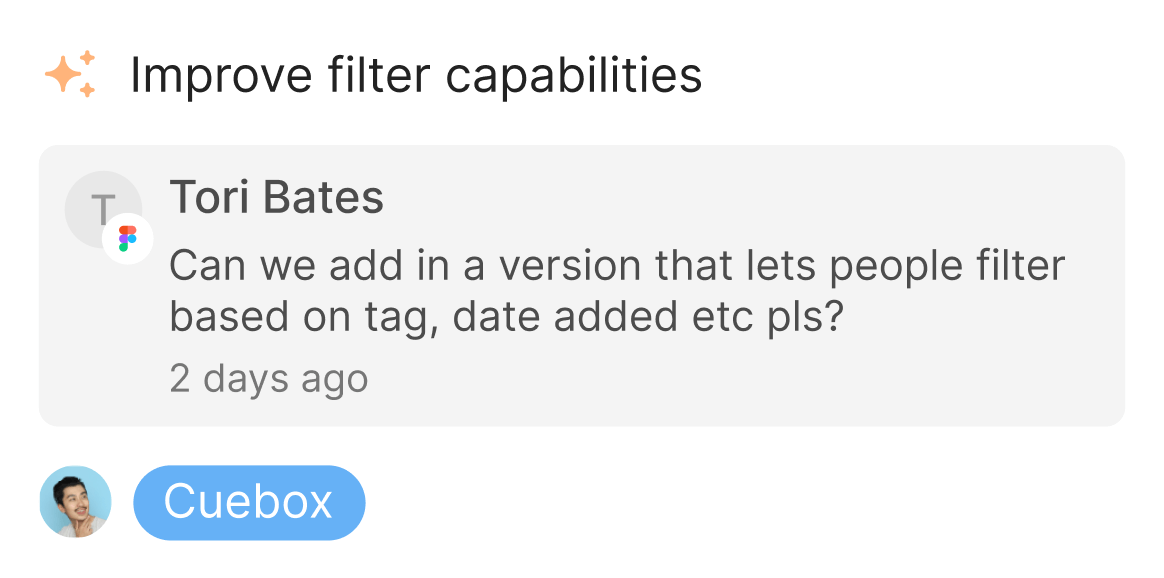Open the assignee profile photo avatar
This screenshot has height=578, width=1164.
pyautogui.click(x=75, y=502)
